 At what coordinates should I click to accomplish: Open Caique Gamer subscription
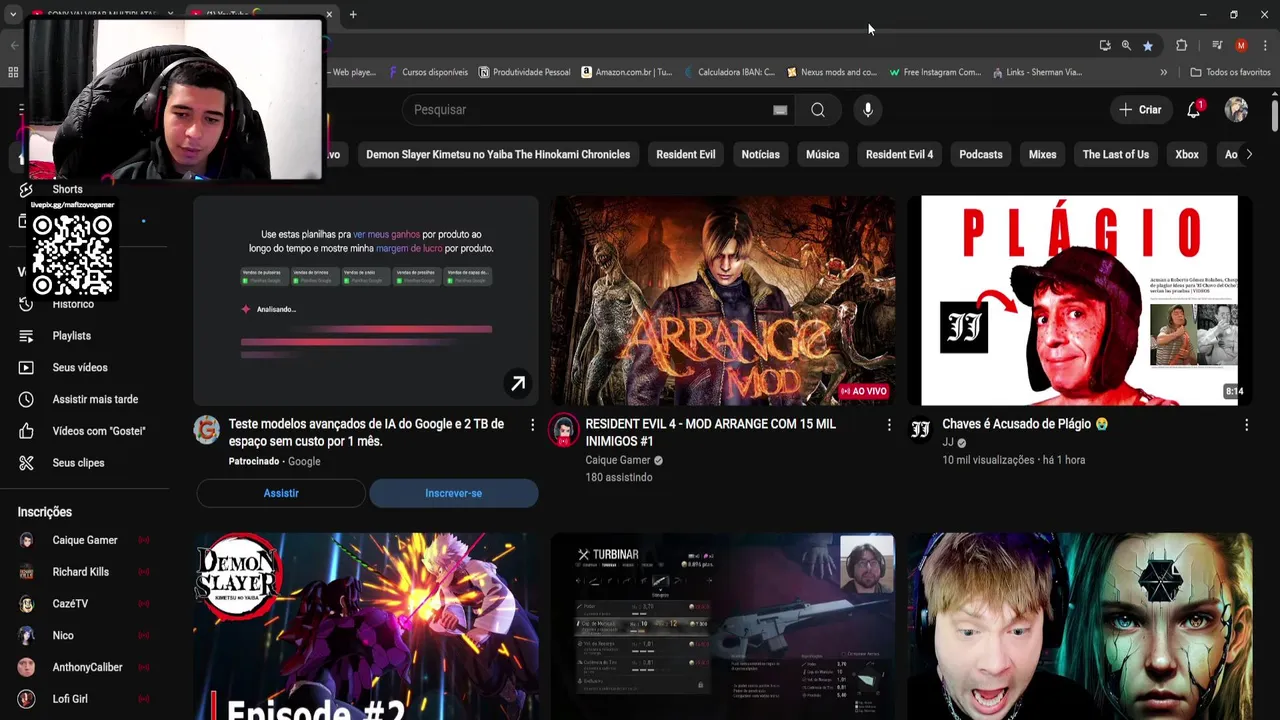tap(85, 540)
